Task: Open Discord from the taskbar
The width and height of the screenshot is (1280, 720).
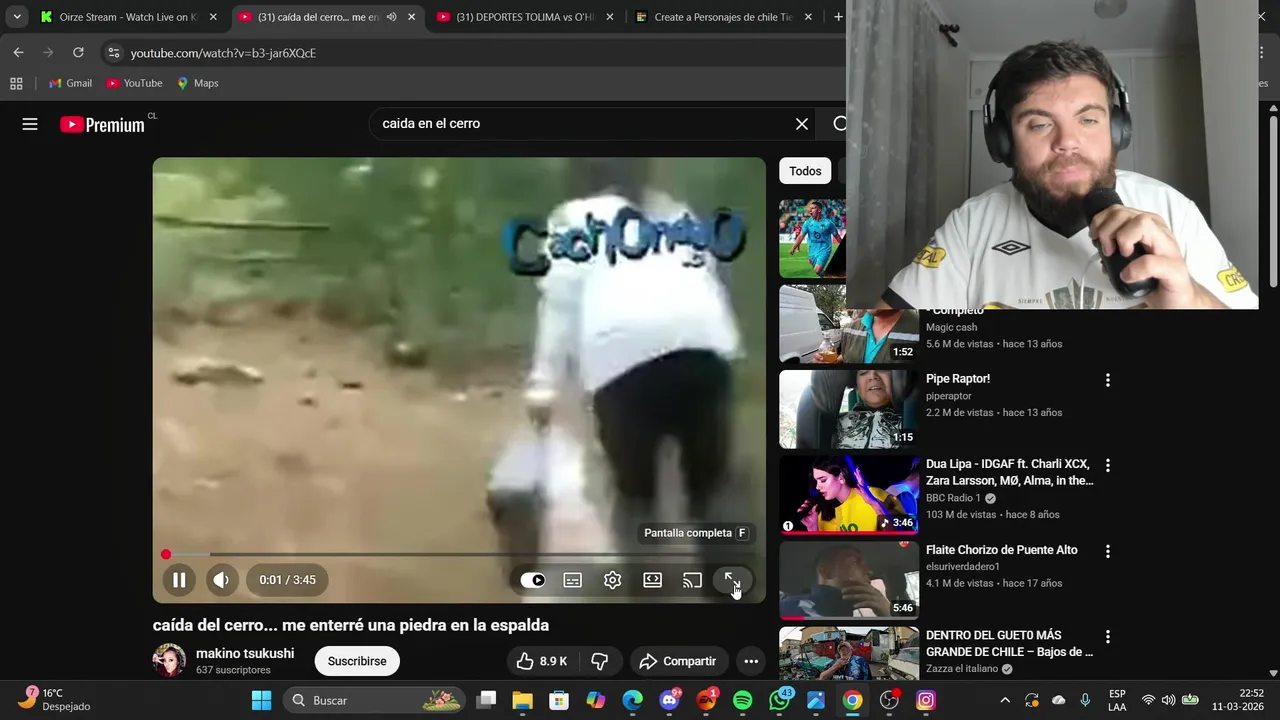Action: tap(669, 701)
